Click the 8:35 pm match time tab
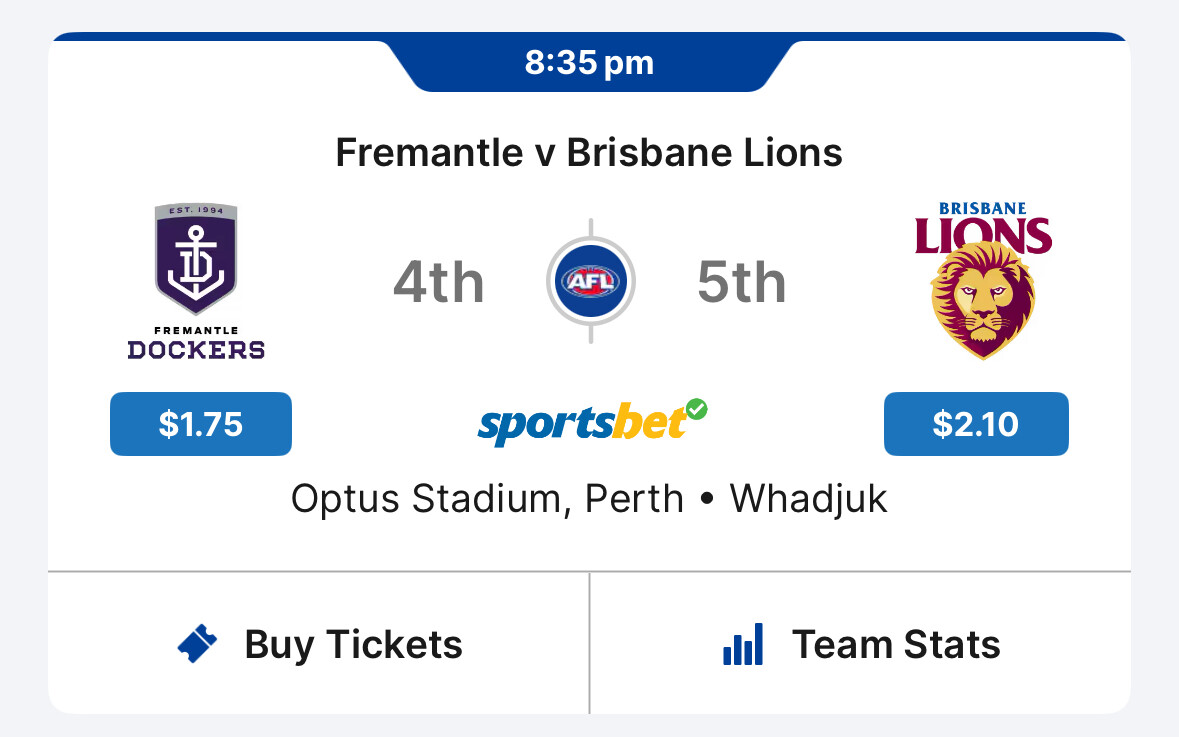 tap(589, 63)
